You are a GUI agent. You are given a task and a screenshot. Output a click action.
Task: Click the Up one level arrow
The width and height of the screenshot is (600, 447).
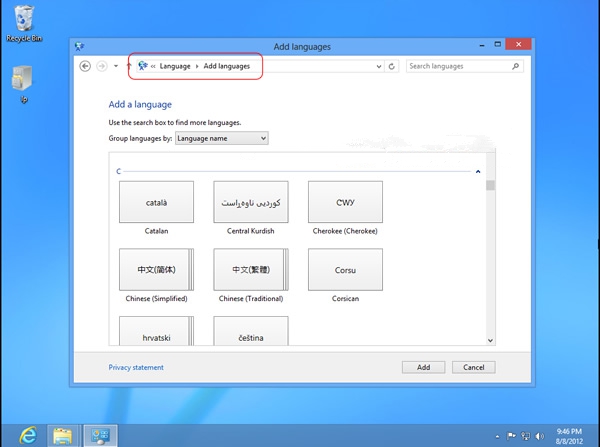128,66
